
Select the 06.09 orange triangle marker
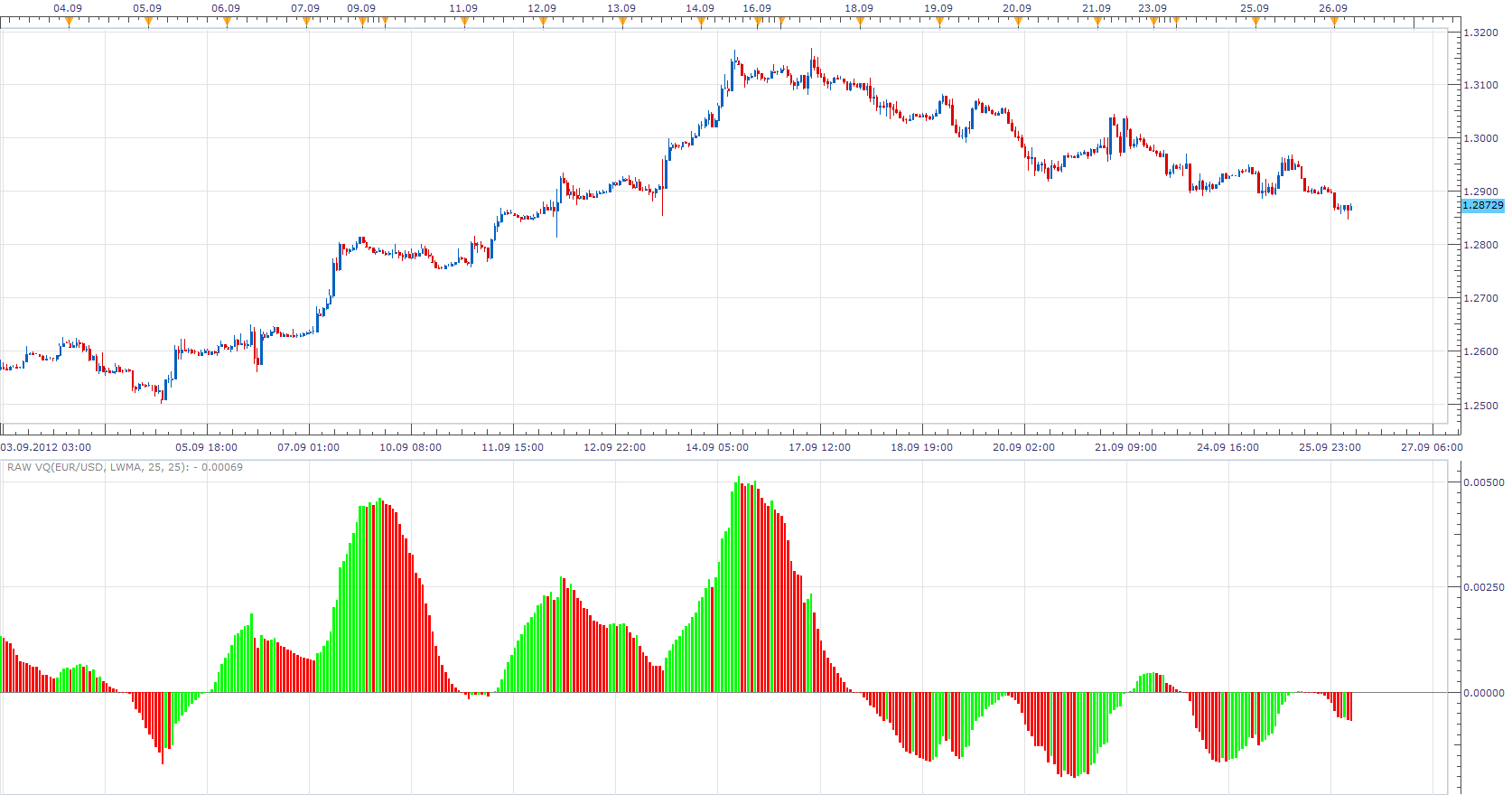point(227,23)
